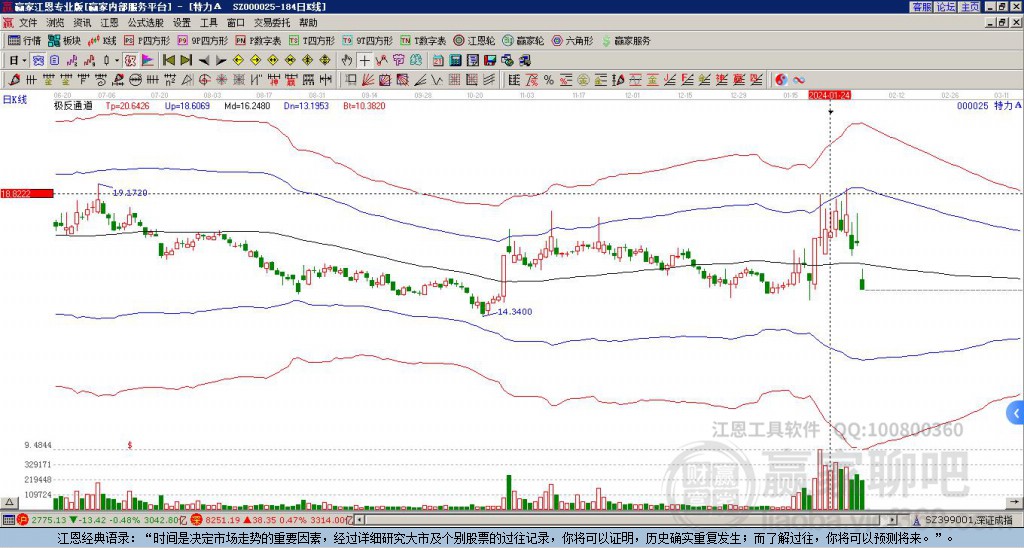
Task: Click the Dn=13.1953 indicator value
Action: click(306, 105)
